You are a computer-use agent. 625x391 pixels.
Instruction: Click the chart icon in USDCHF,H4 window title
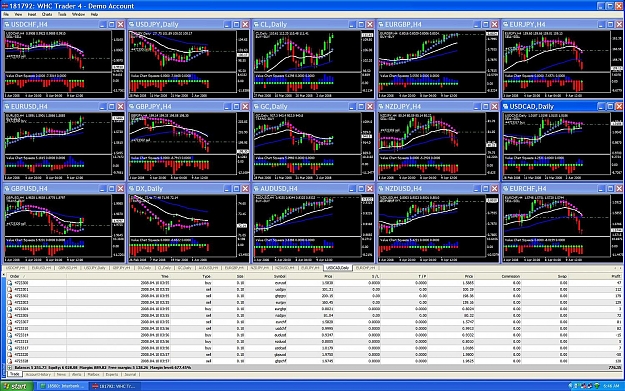click(x=7, y=25)
